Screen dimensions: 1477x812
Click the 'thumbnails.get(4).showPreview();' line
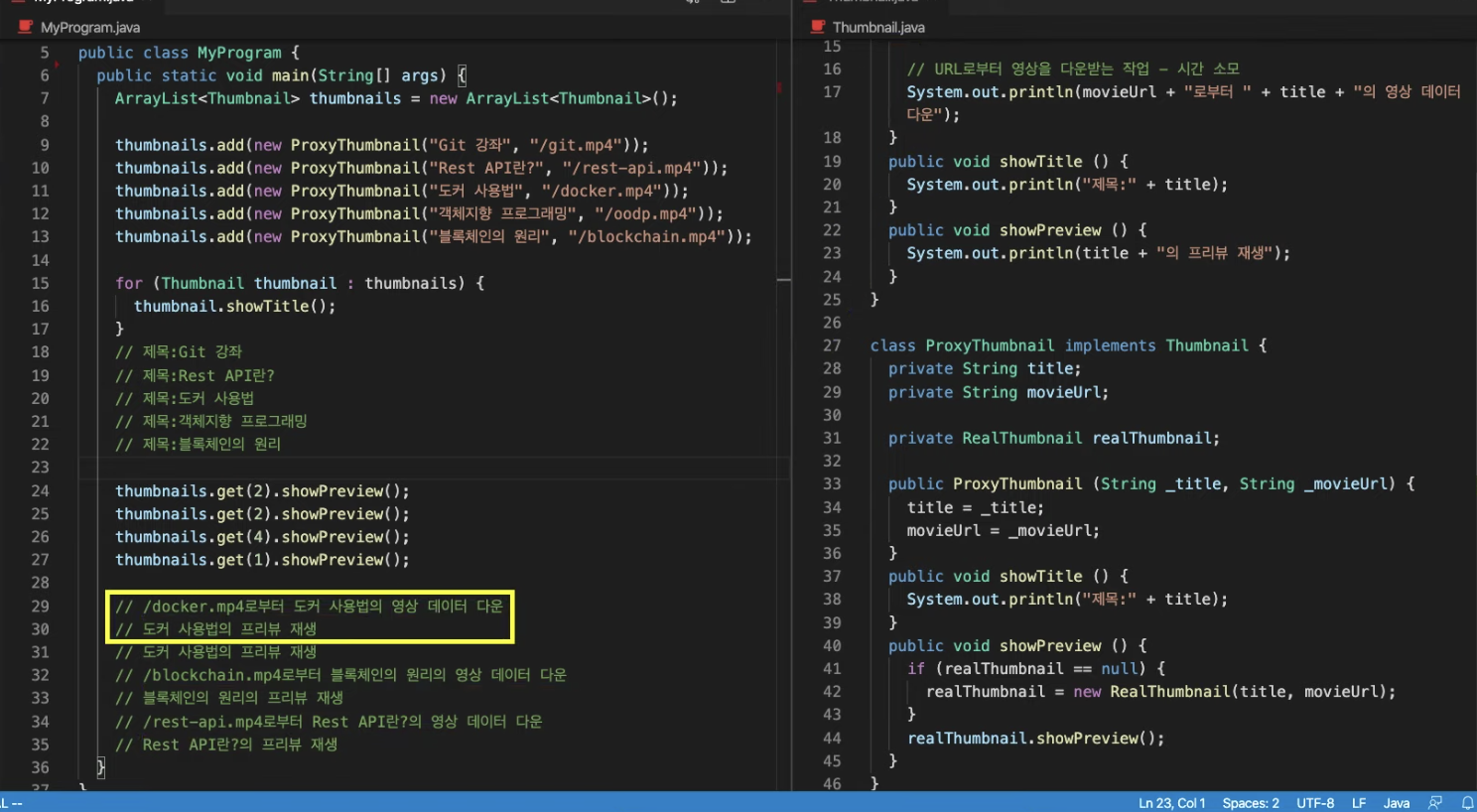[262, 537]
